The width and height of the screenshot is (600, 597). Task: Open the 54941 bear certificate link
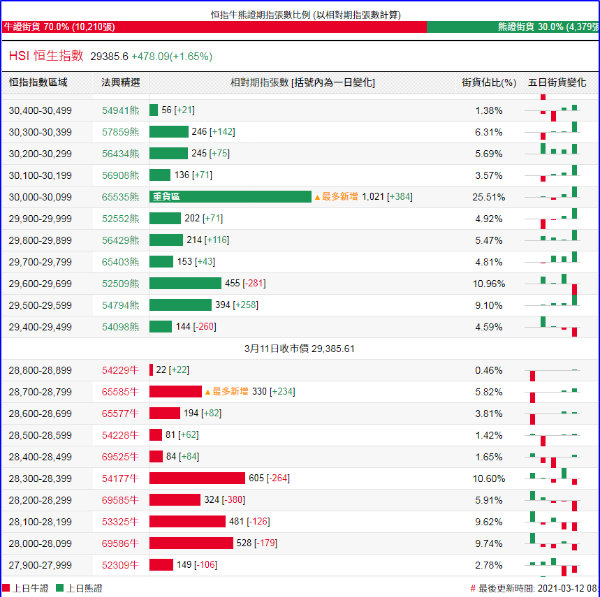(x=121, y=111)
